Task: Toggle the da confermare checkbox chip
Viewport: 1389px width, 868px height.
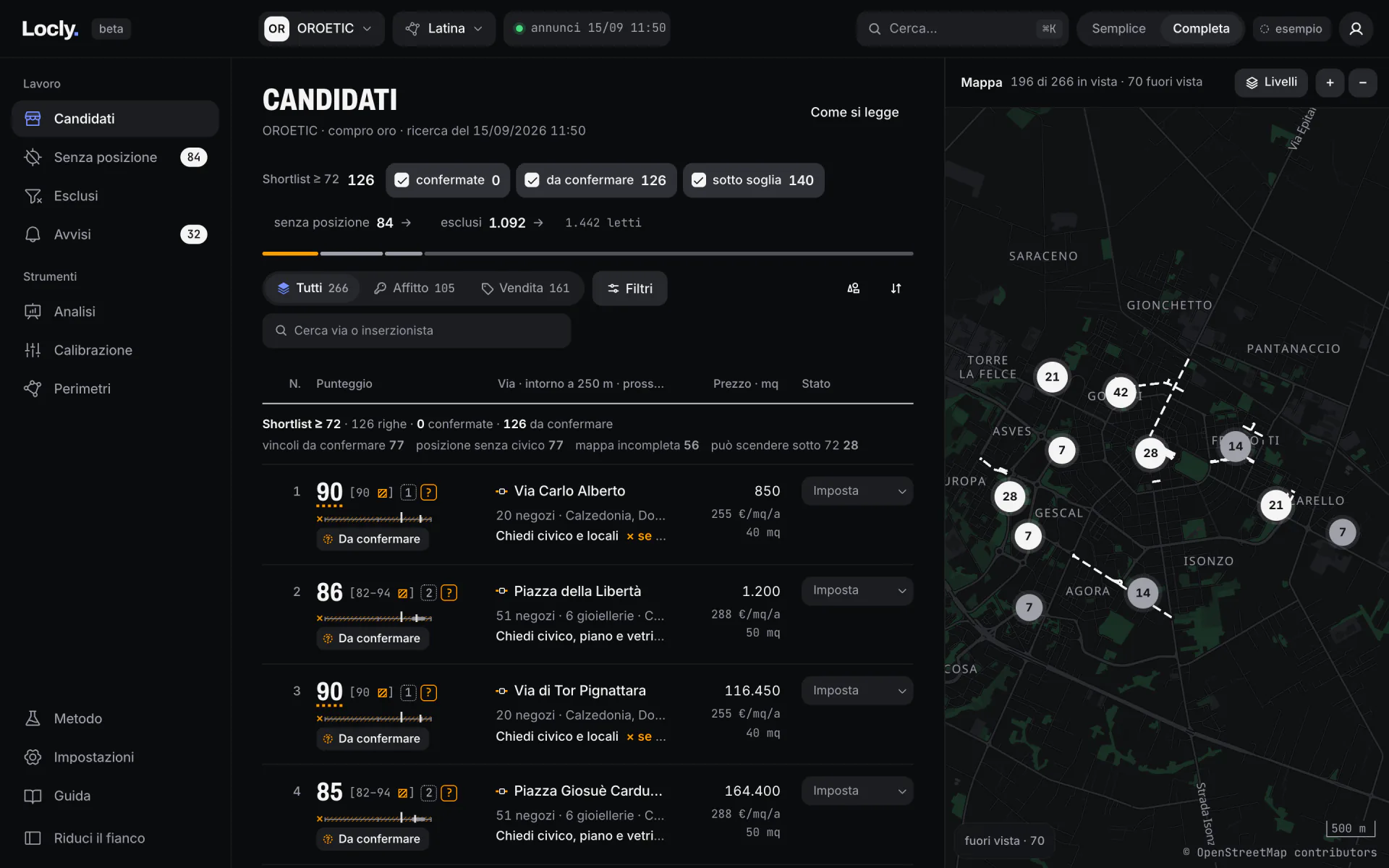Action: pyautogui.click(x=596, y=180)
